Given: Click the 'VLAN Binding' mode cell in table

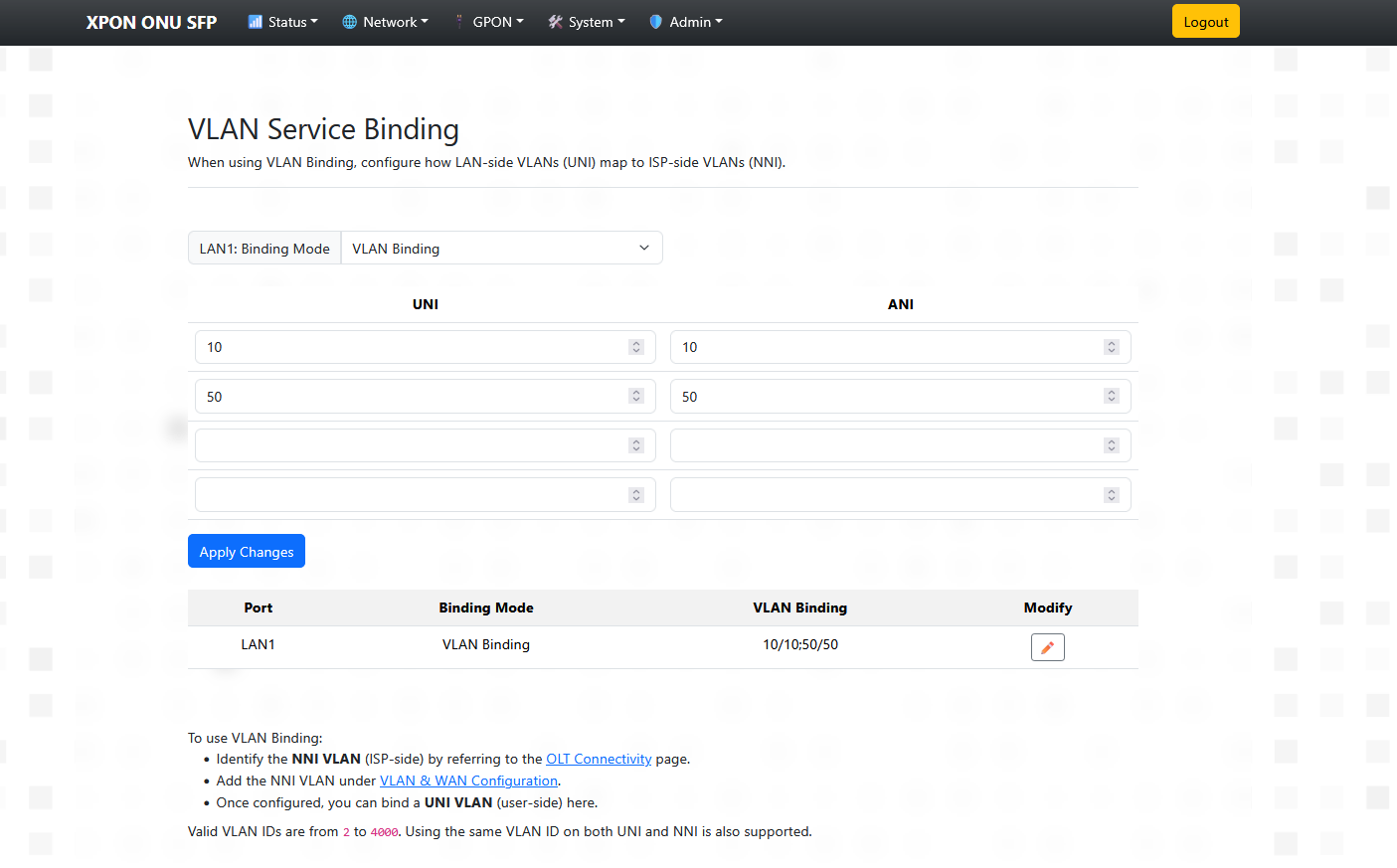Looking at the screenshot, I should click(486, 644).
